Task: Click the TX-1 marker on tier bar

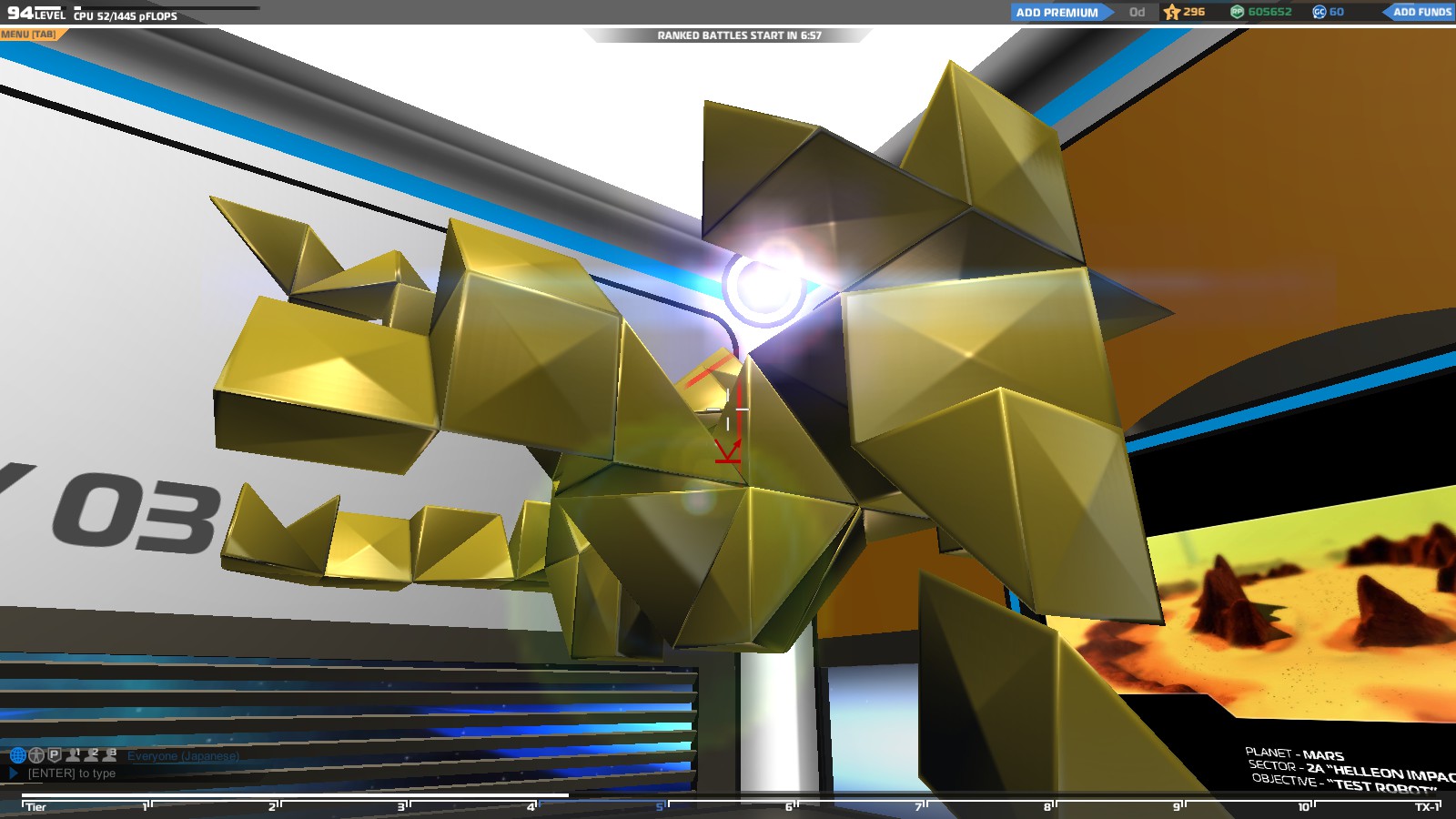Action: tap(1427, 806)
